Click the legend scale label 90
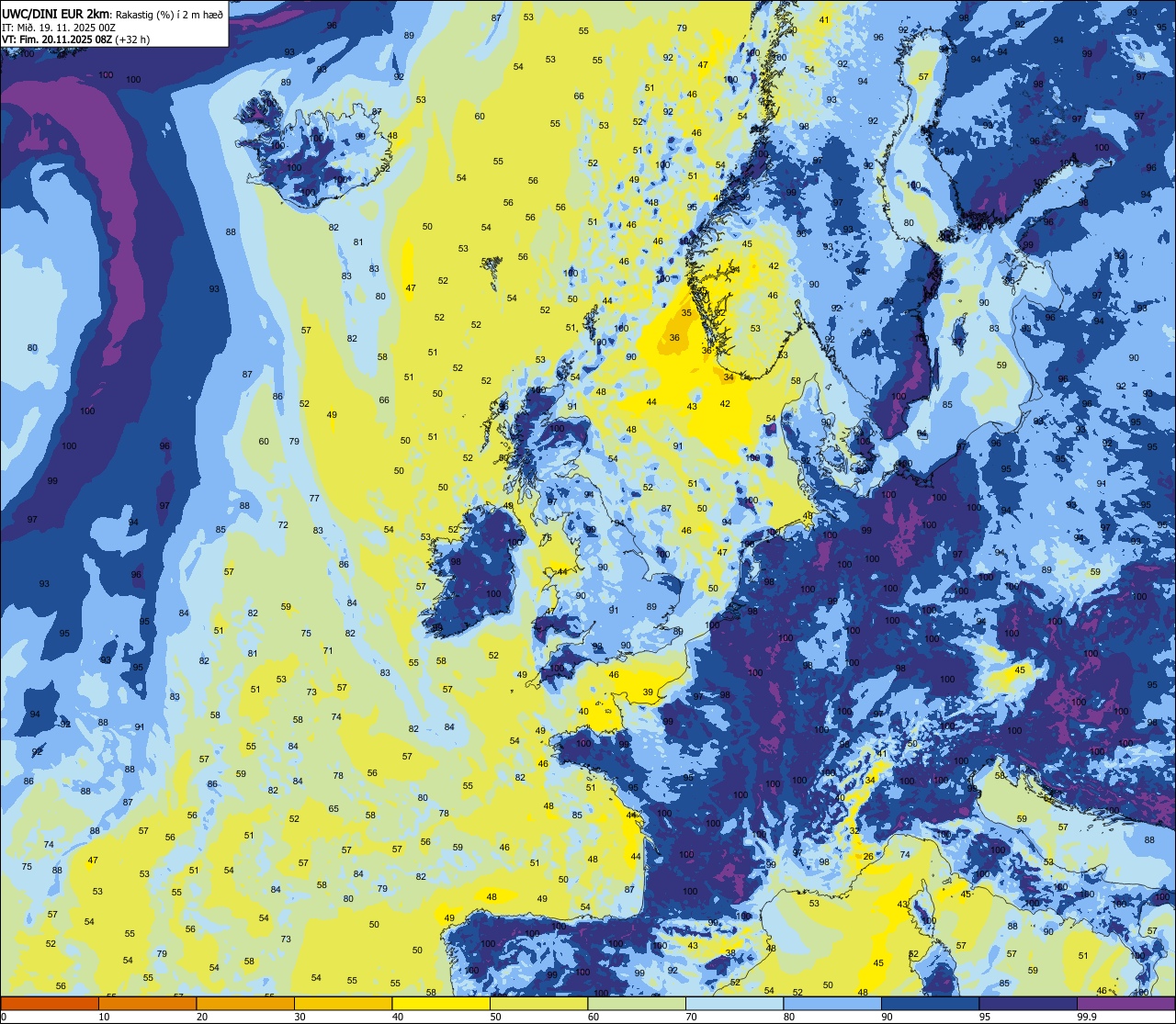This screenshot has height=1024, width=1176. [x=887, y=1017]
